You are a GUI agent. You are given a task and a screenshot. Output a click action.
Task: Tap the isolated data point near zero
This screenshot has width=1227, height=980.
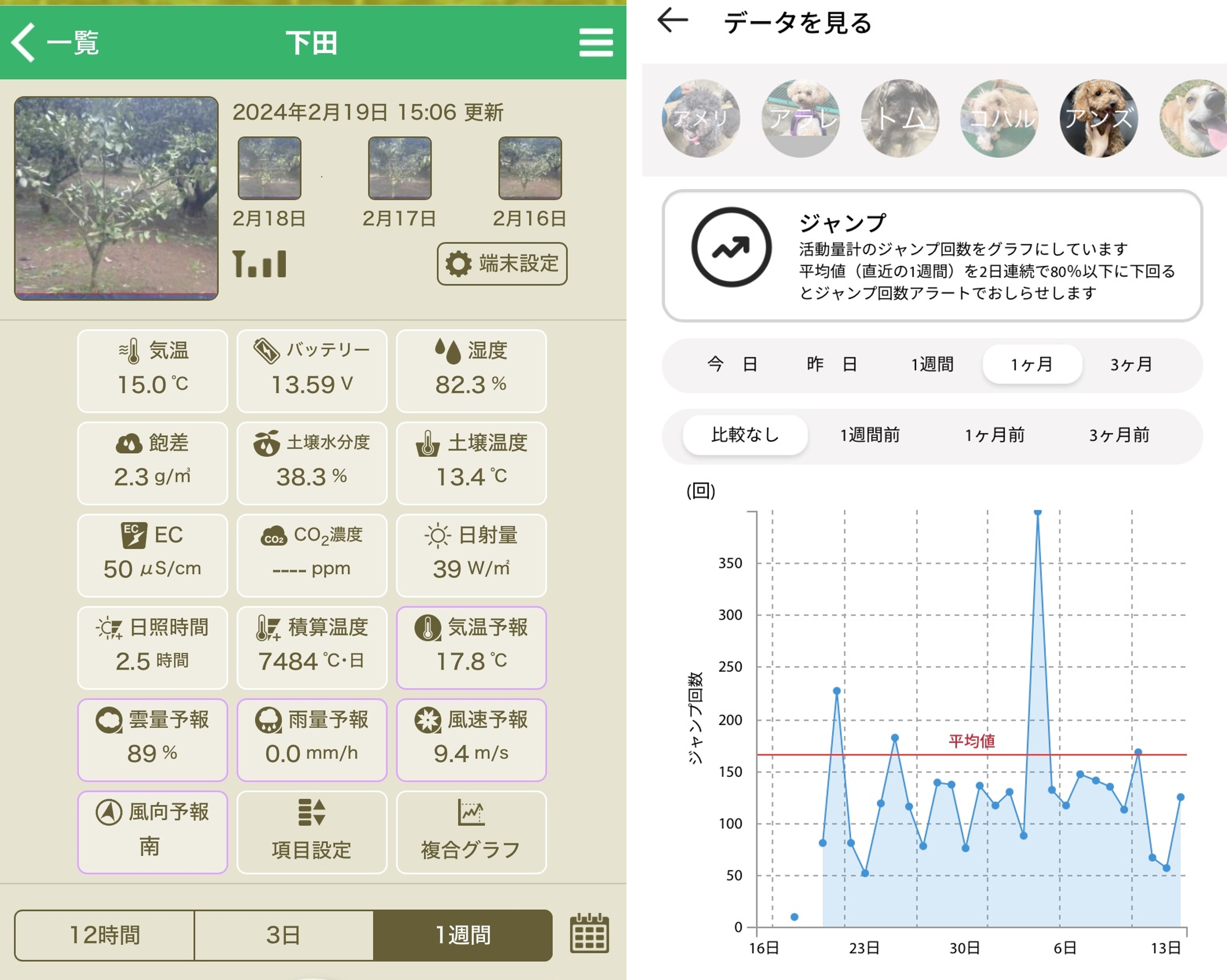(794, 917)
